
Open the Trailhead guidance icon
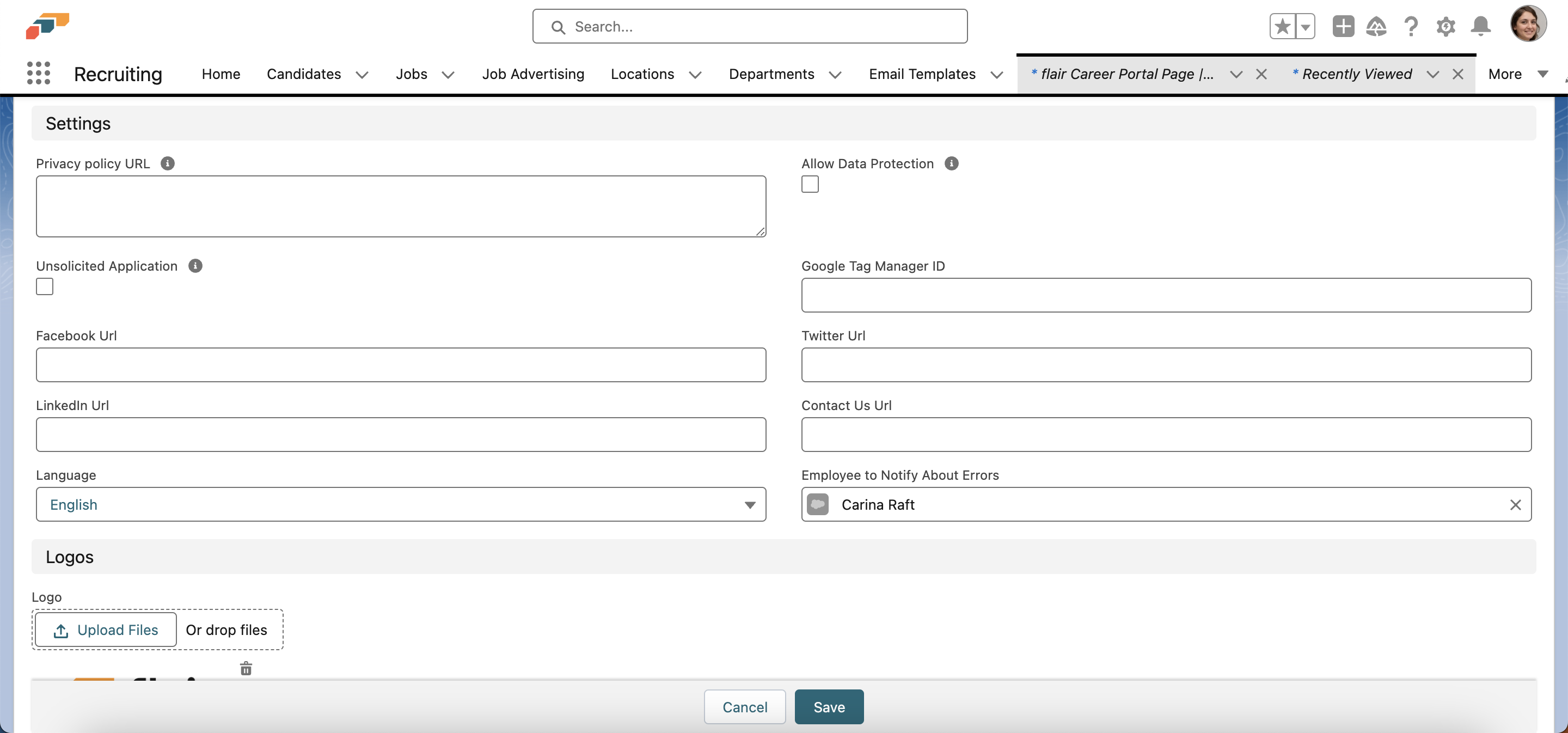click(1376, 26)
